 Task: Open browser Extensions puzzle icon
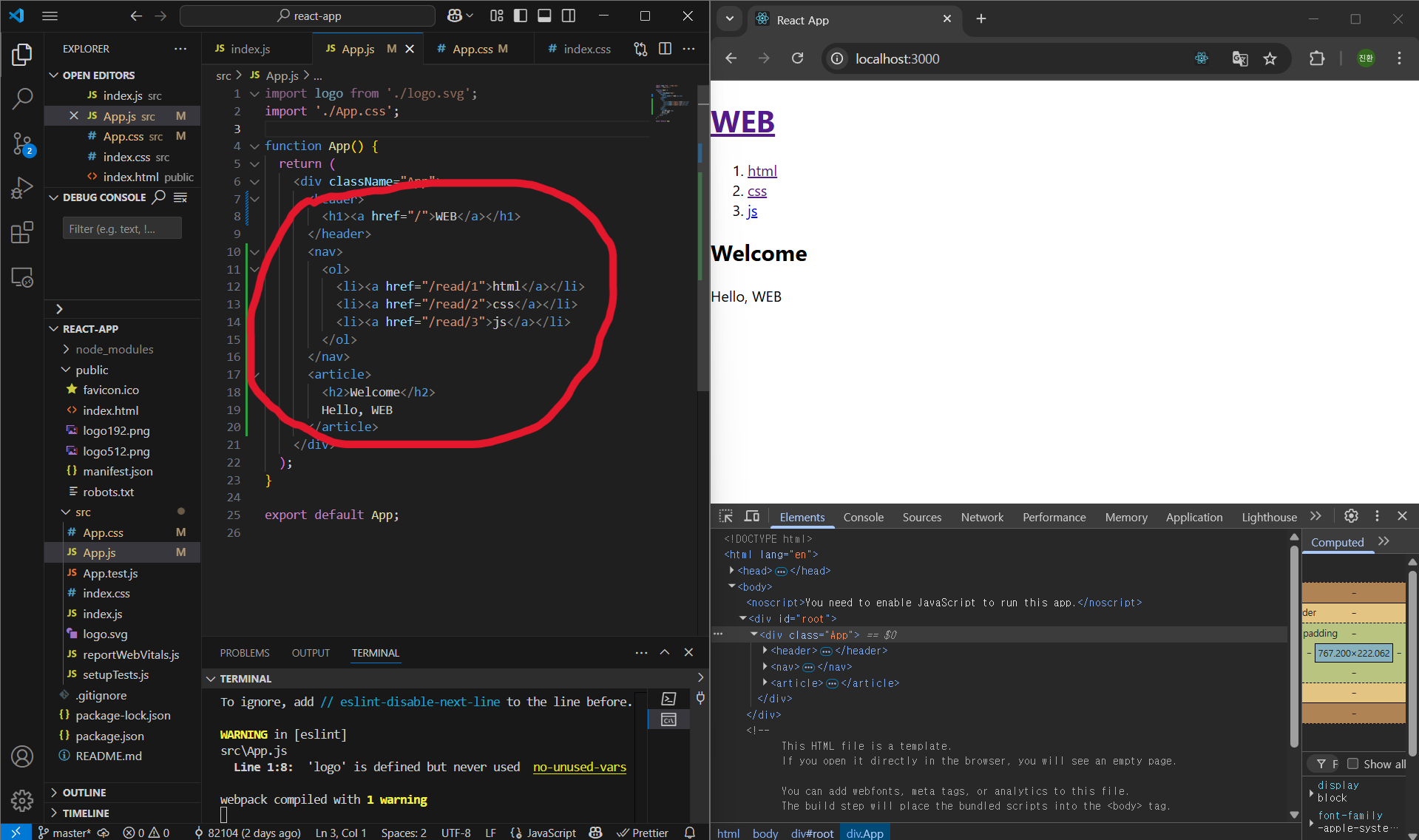1317,58
